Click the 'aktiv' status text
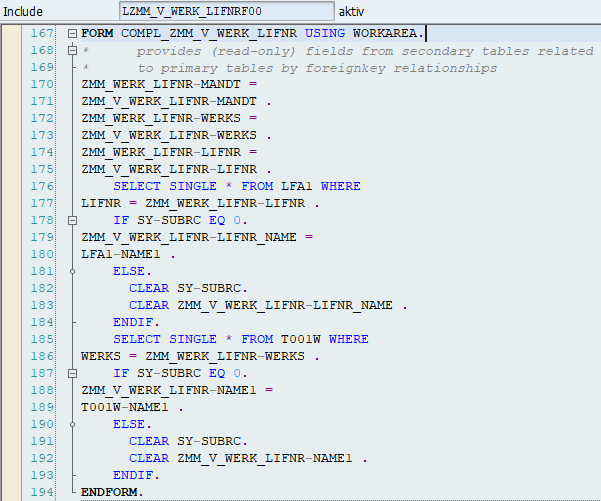 point(351,11)
